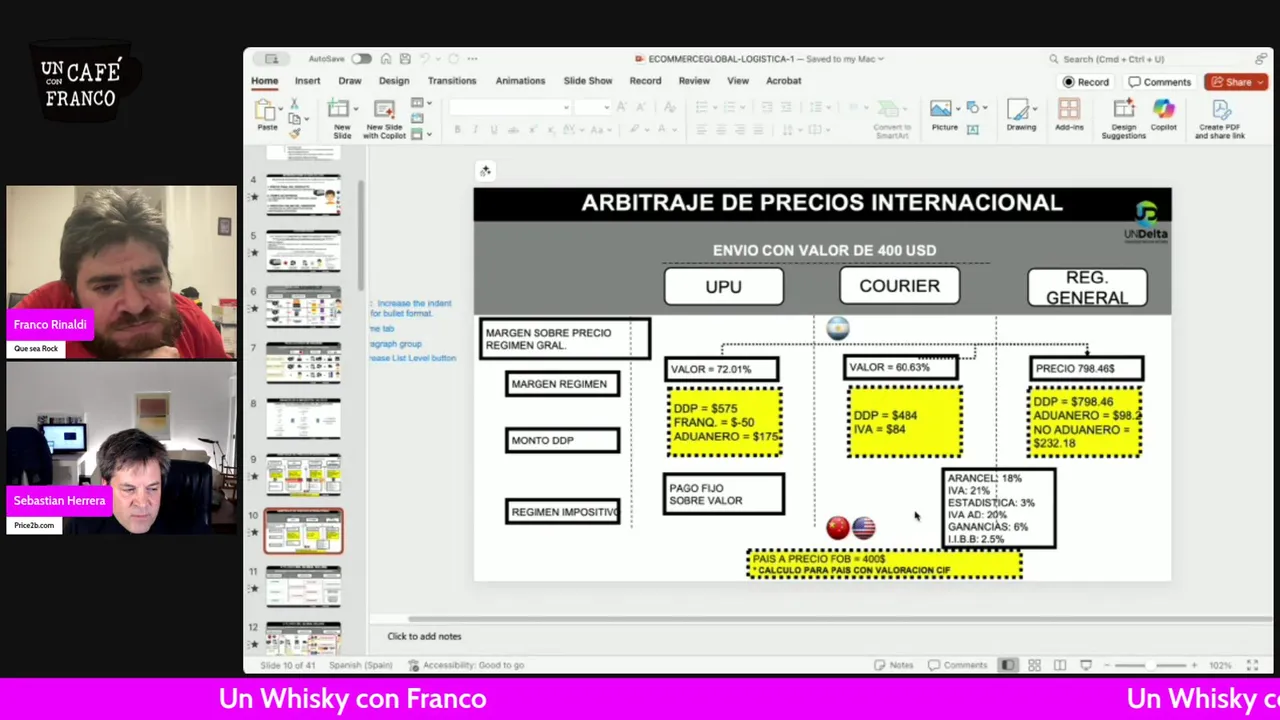Select slide 9 thumbnail
The width and height of the screenshot is (1280, 720).
(x=303, y=475)
